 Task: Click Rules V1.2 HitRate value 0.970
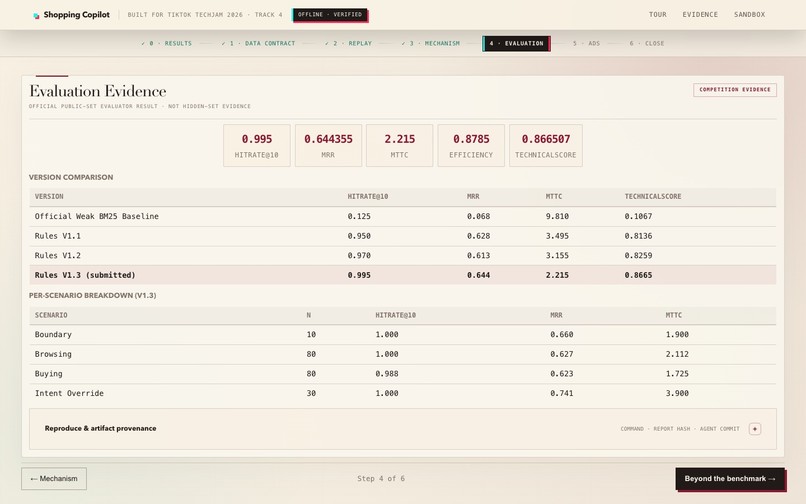pos(359,255)
